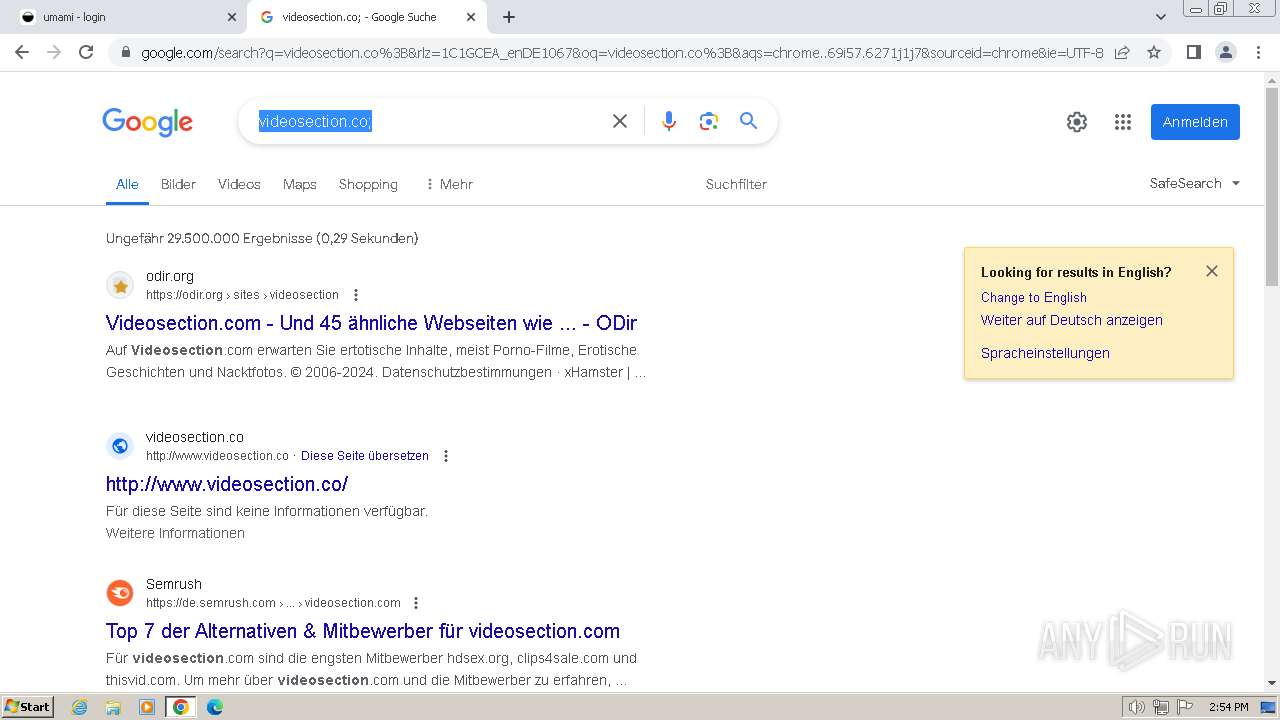Viewport: 1280px width, 720px height.
Task: Click the Semrush favicon
Action: tap(120, 593)
